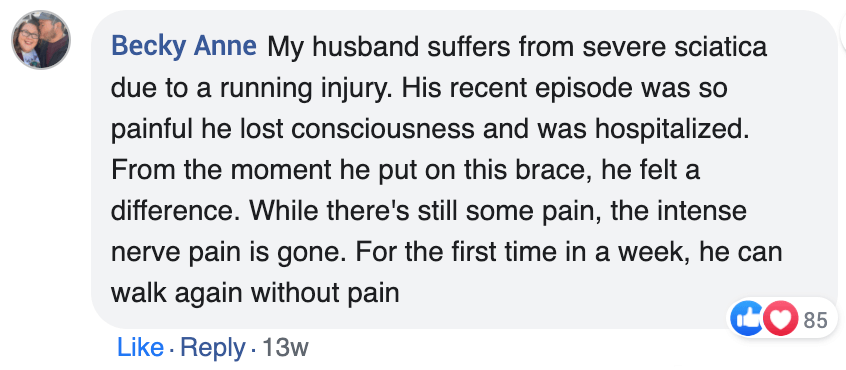846x370 pixels.
Task: Like Becky Anne's comment
Action: [x=140, y=348]
